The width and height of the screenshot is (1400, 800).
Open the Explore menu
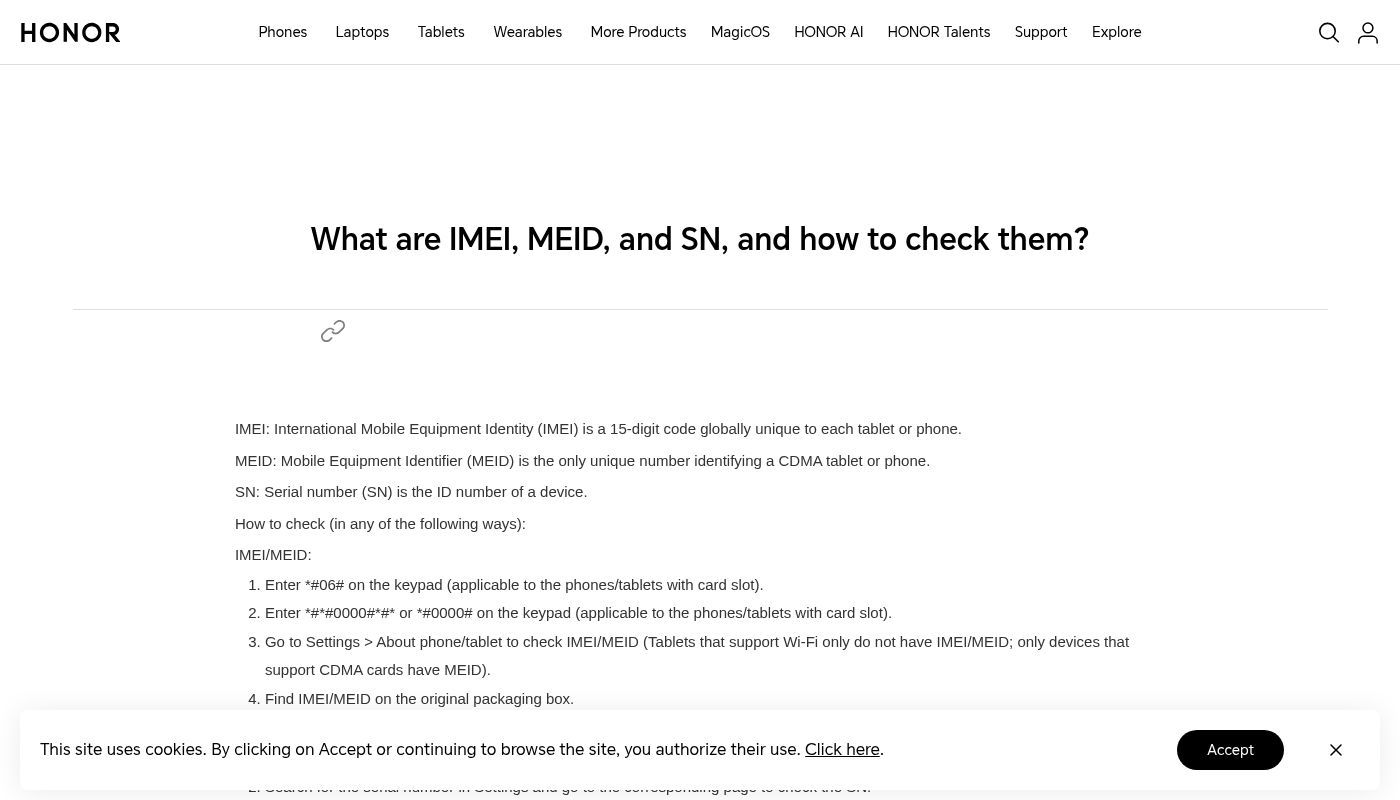coord(1116,32)
